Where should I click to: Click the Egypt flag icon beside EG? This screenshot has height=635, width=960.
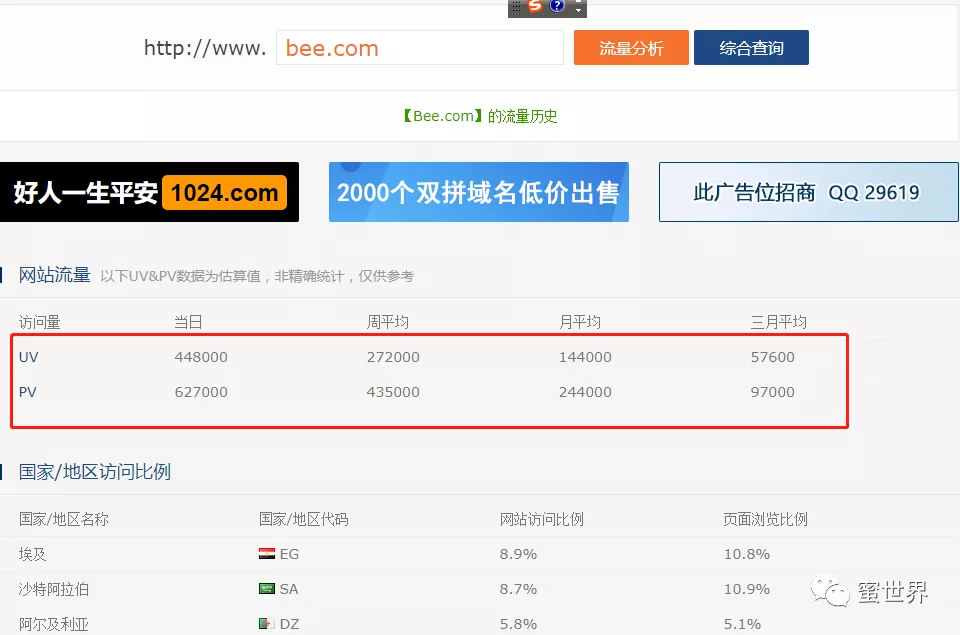click(x=266, y=554)
